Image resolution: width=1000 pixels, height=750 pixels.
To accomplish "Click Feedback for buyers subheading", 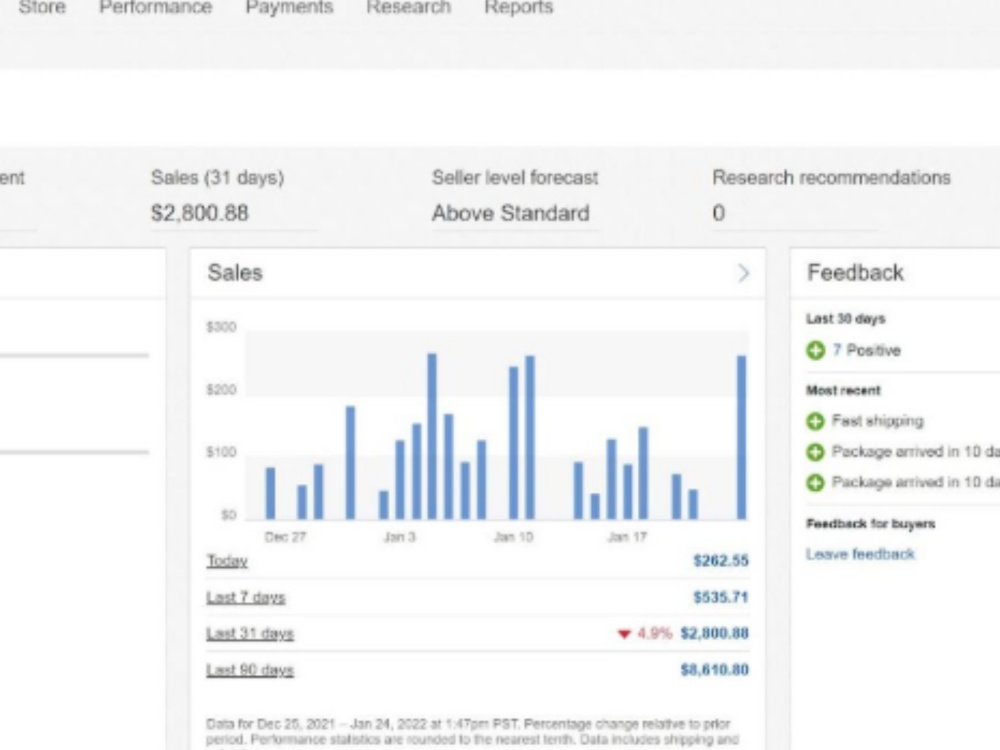I will click(x=871, y=524).
